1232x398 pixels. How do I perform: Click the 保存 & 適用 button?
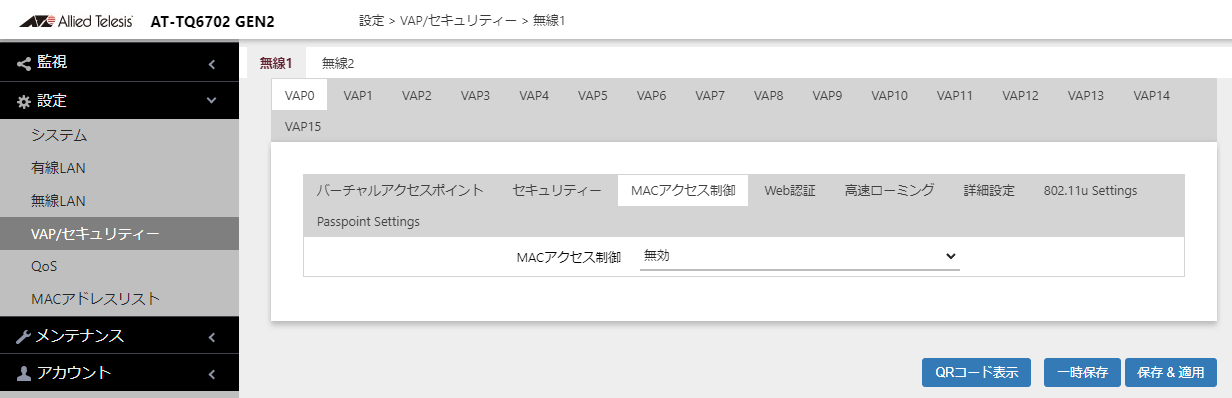pyautogui.click(x=1171, y=372)
